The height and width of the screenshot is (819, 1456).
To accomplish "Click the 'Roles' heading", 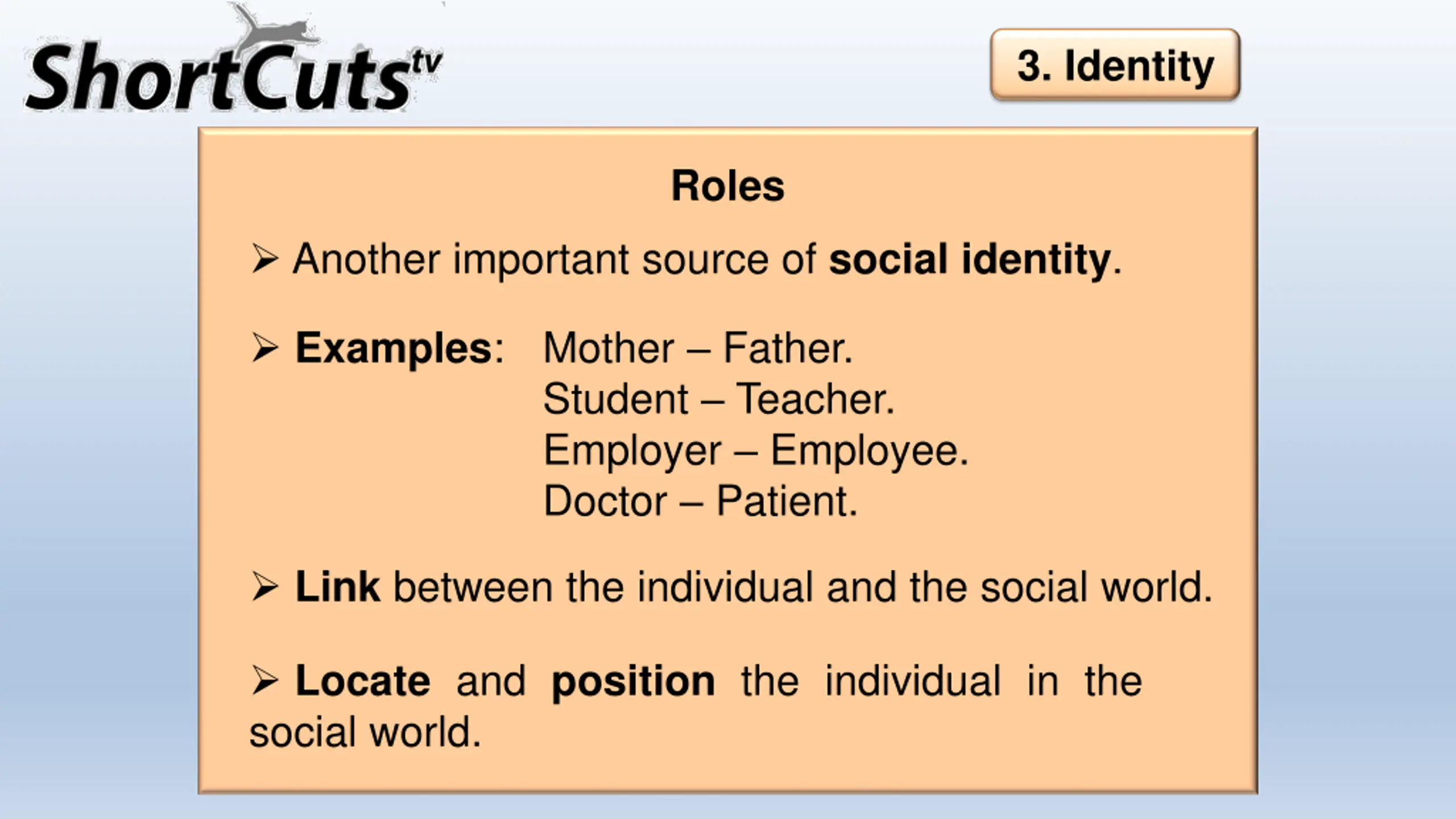I will 727,186.
